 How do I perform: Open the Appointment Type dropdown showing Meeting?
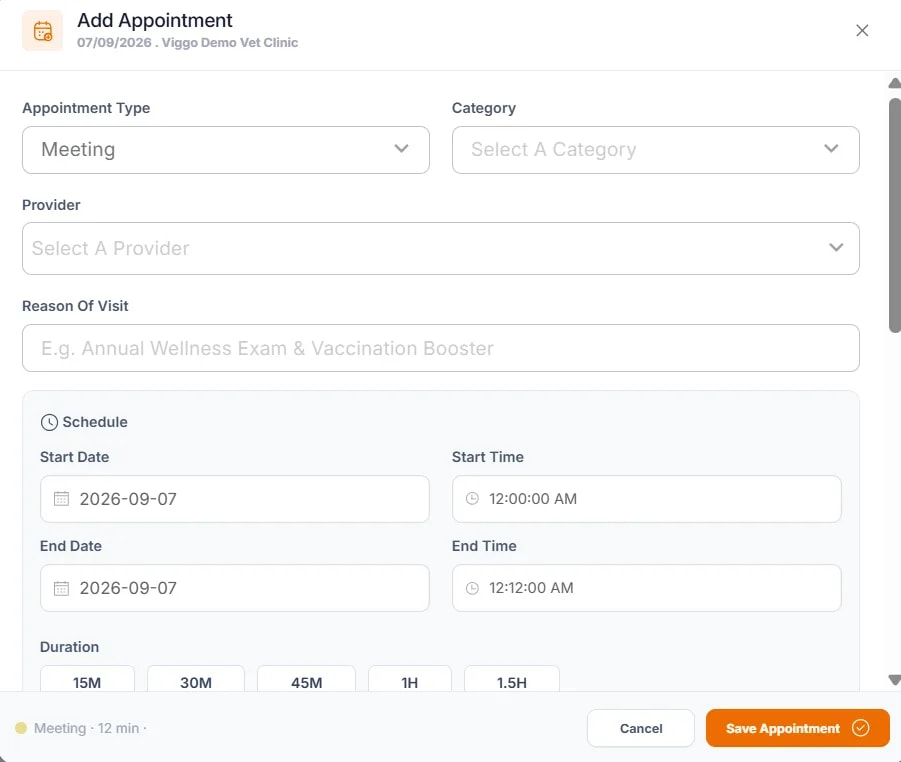[x=226, y=150]
